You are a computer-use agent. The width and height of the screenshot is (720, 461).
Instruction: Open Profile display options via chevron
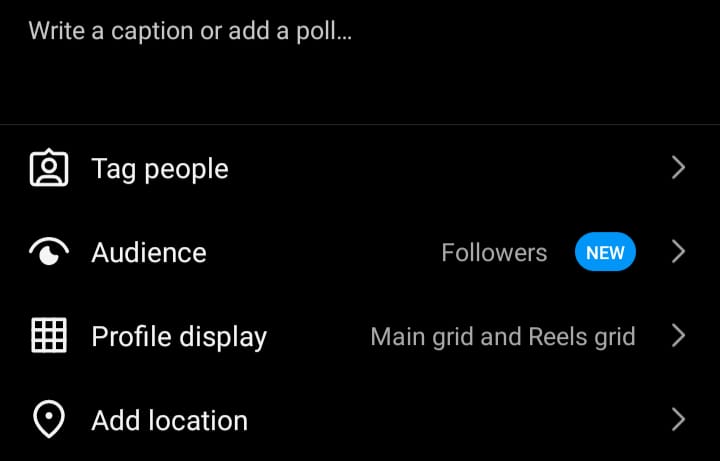(678, 336)
